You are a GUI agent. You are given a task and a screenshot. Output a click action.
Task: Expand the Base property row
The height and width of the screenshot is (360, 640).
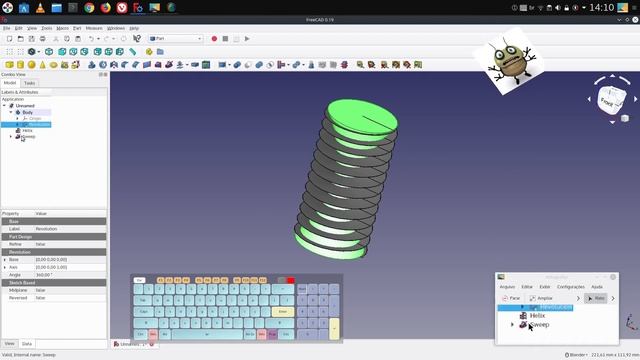point(5,260)
